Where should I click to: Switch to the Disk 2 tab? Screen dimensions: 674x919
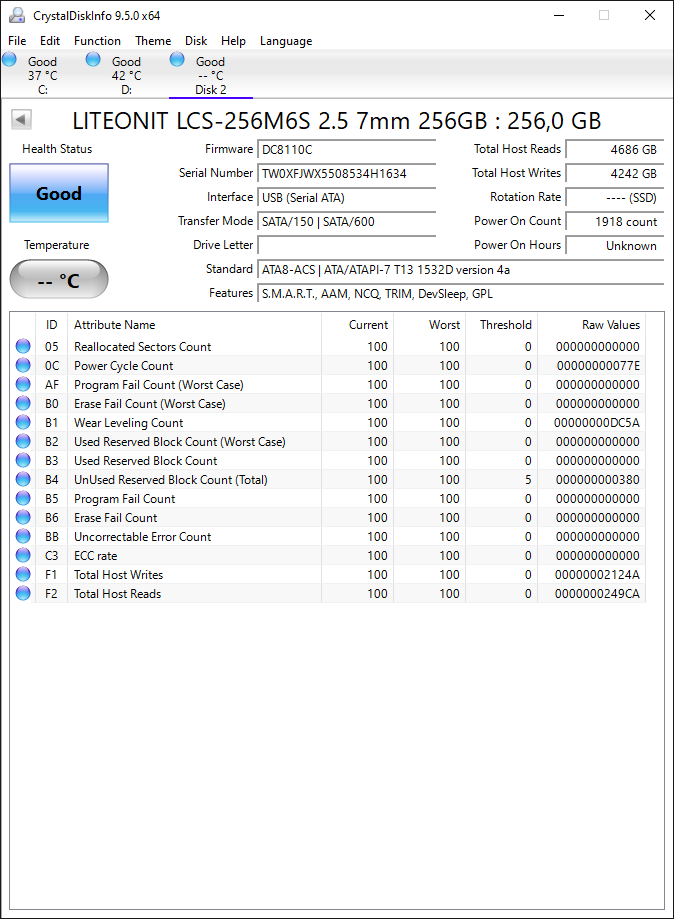point(210,74)
